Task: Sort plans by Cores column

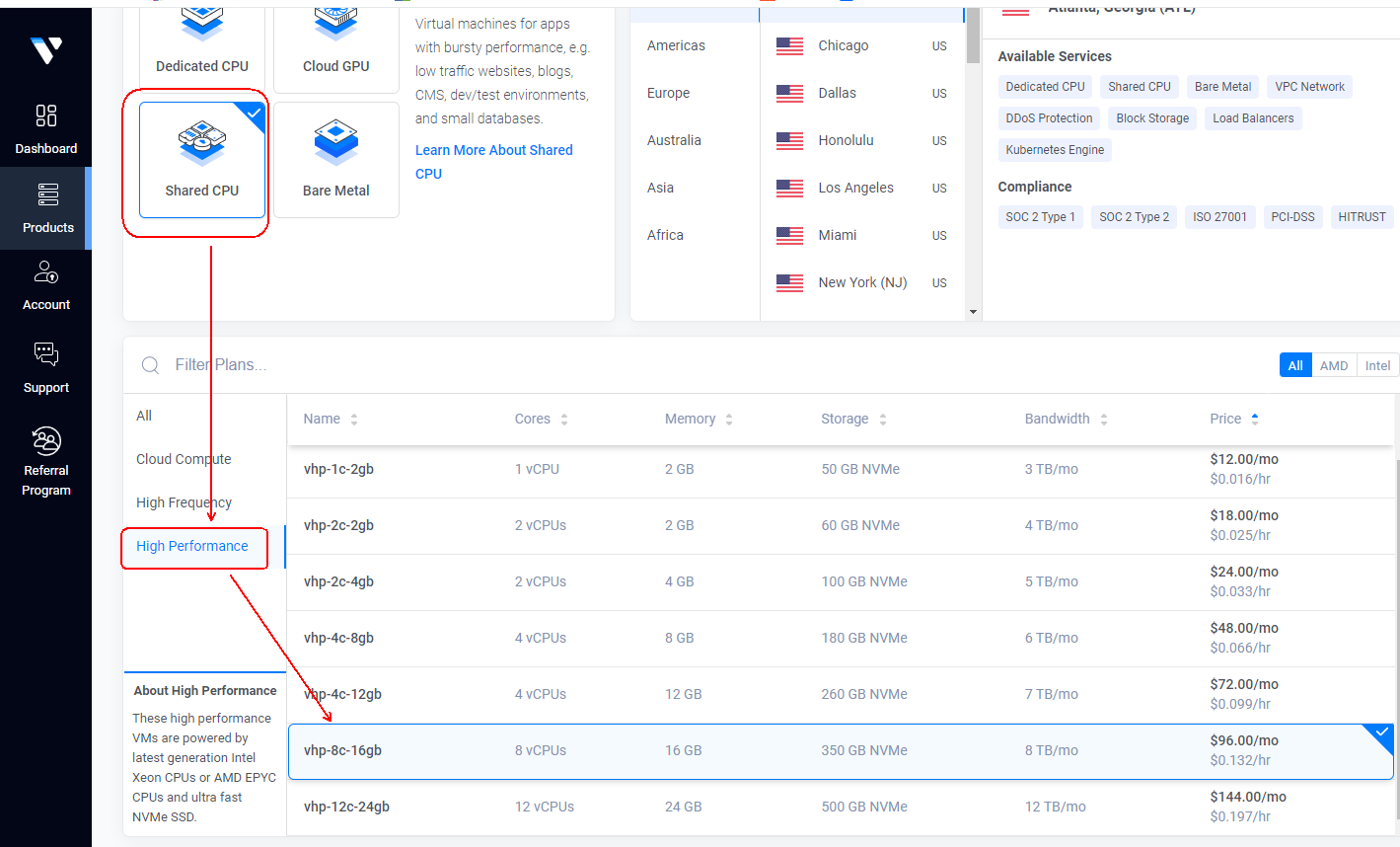Action: click(542, 419)
